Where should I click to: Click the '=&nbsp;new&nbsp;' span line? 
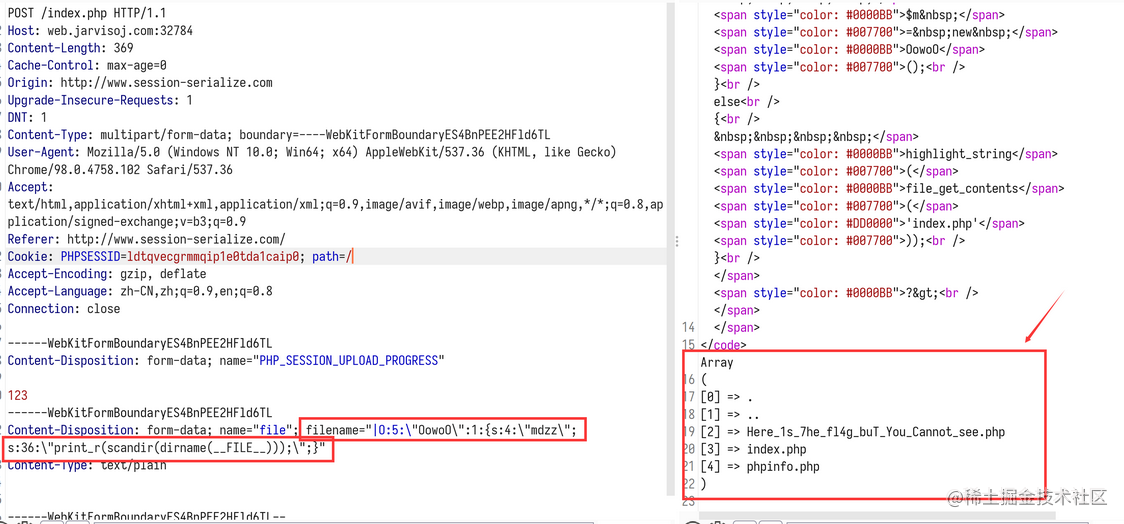click(x=885, y=32)
